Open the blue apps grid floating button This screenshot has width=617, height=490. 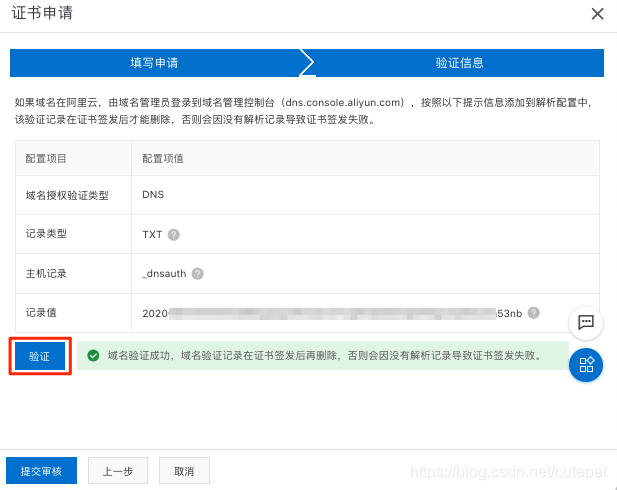[x=586, y=365]
